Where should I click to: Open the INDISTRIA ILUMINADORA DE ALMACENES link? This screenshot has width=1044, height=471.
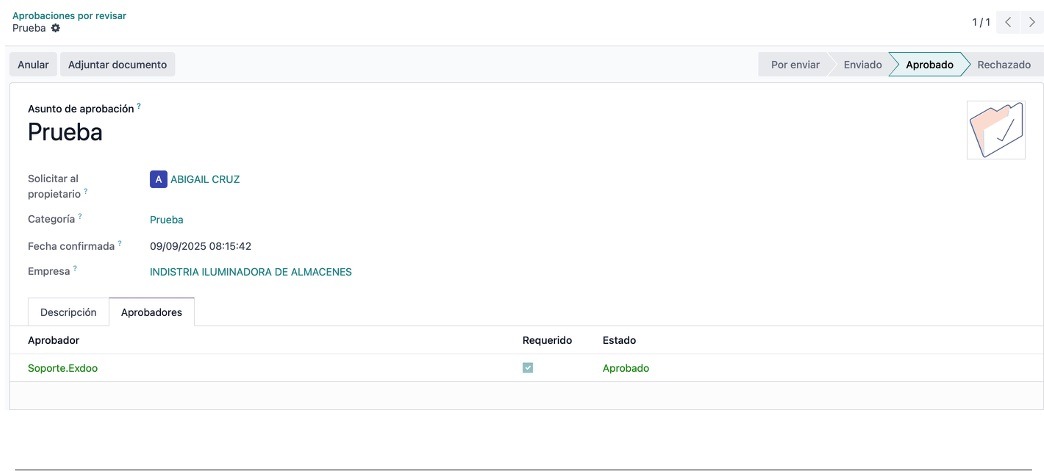pyautogui.click(x=251, y=272)
